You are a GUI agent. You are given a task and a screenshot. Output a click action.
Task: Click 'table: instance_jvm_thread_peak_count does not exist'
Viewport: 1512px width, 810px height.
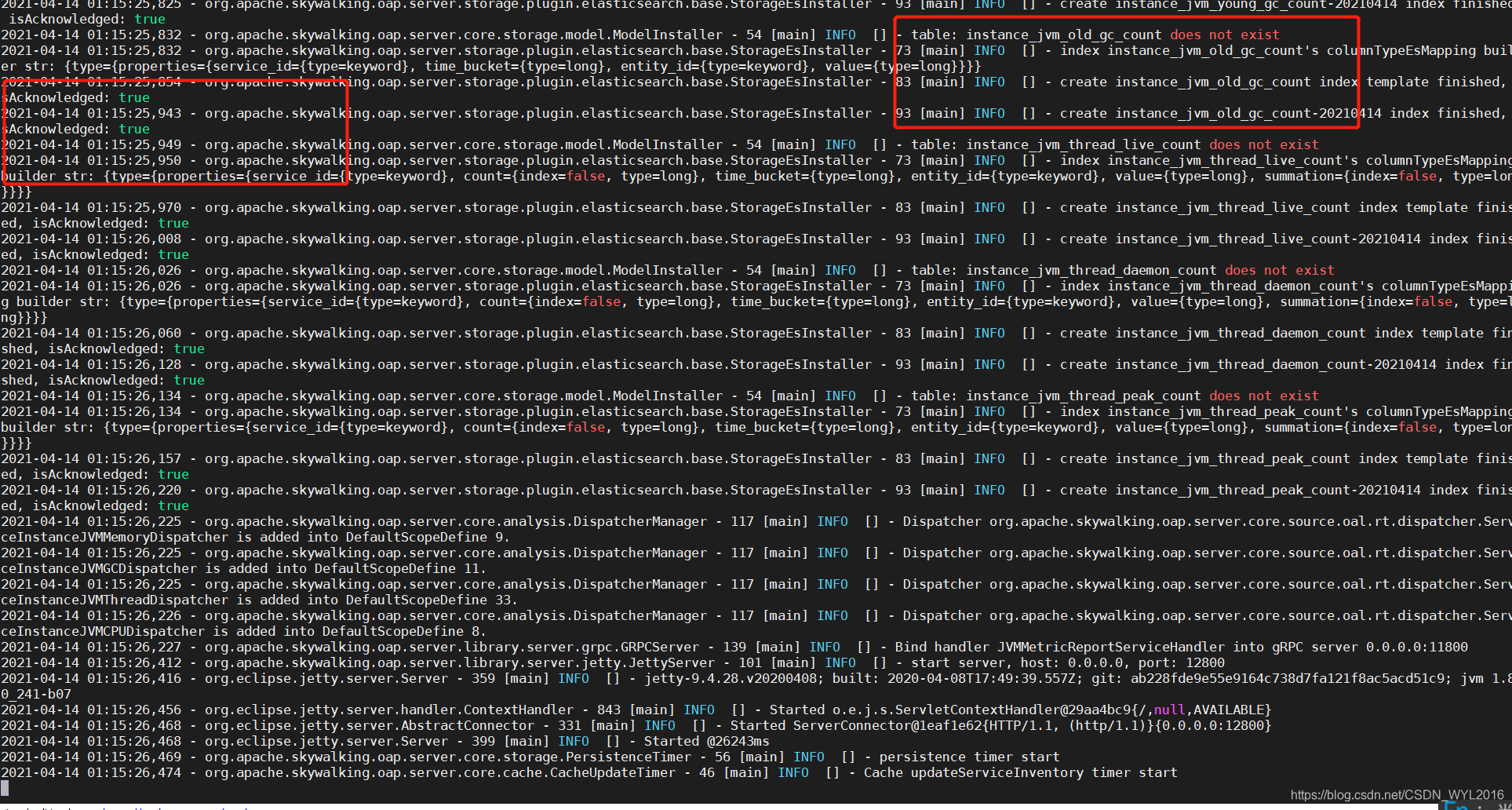tap(1114, 396)
